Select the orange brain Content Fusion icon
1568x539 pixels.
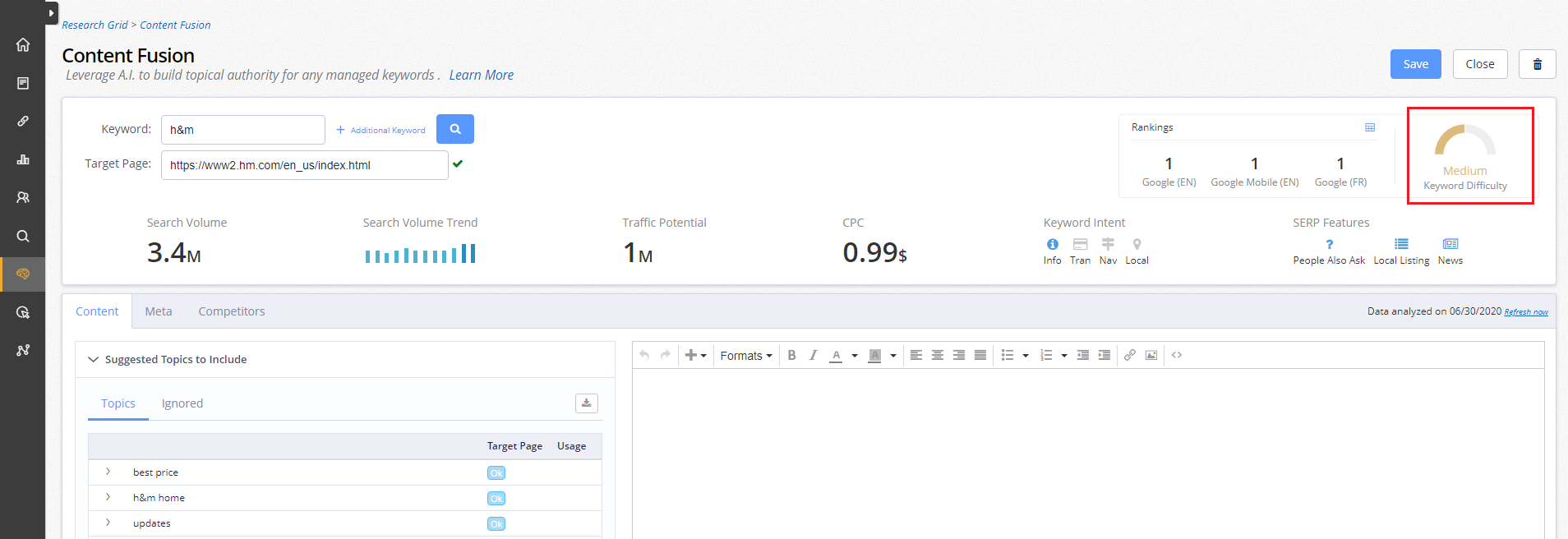point(23,274)
